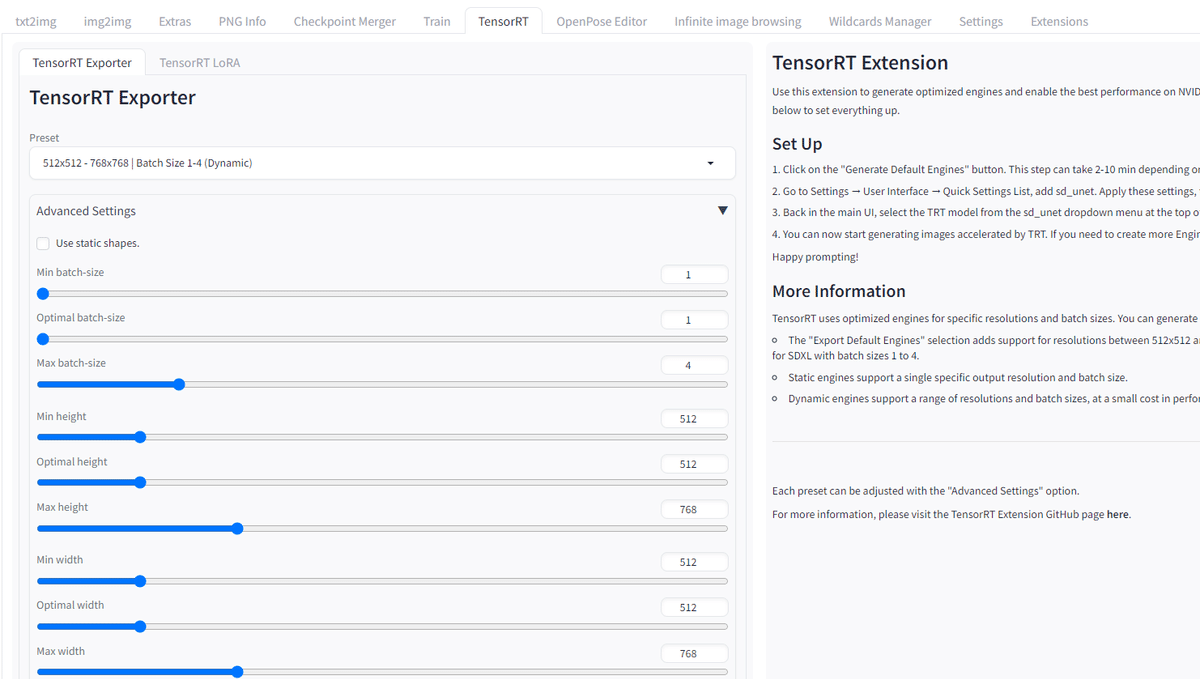This screenshot has height=679, width=1200.
Task: Open the PNG Info tab
Action: 242,21
